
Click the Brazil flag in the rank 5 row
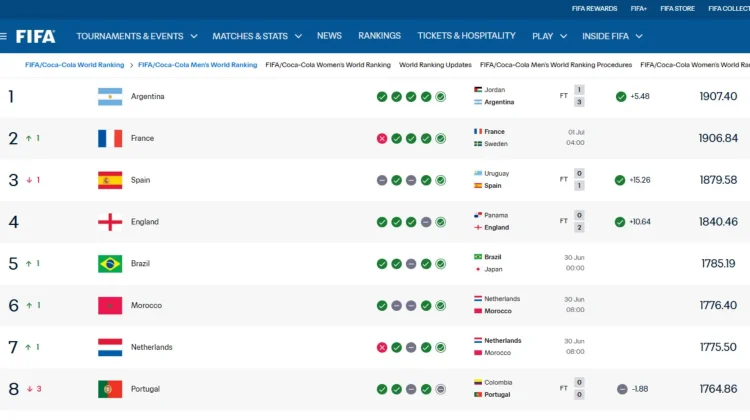pyautogui.click(x=110, y=264)
